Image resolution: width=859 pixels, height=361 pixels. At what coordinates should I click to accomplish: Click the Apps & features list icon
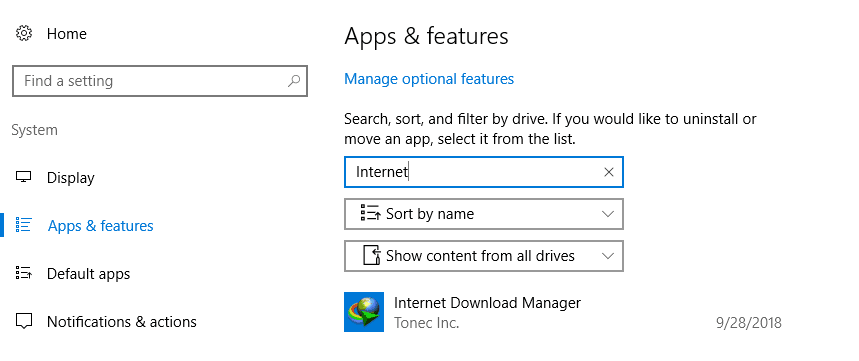click(x=24, y=225)
